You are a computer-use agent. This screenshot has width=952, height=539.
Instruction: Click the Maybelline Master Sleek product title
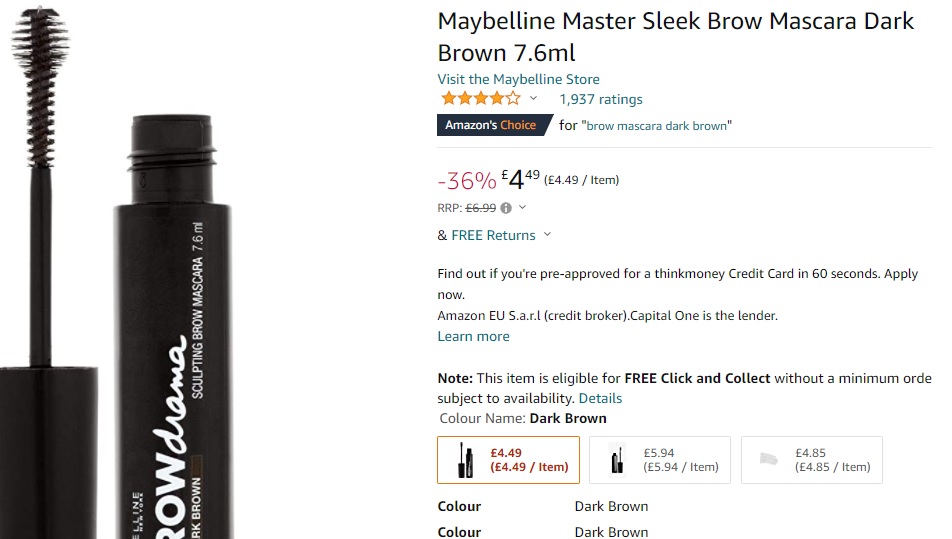pyautogui.click(x=675, y=37)
